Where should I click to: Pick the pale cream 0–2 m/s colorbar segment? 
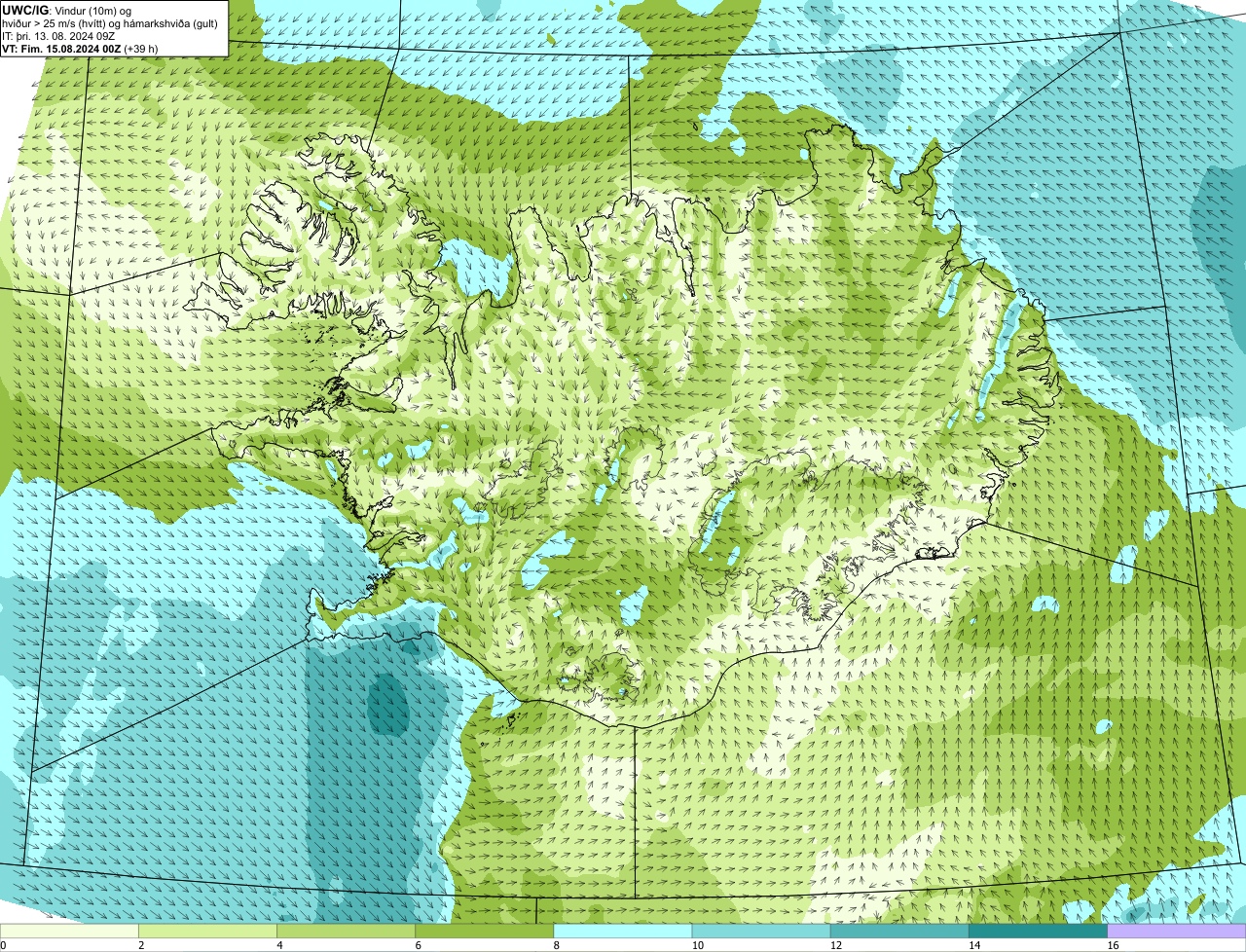click(69, 932)
